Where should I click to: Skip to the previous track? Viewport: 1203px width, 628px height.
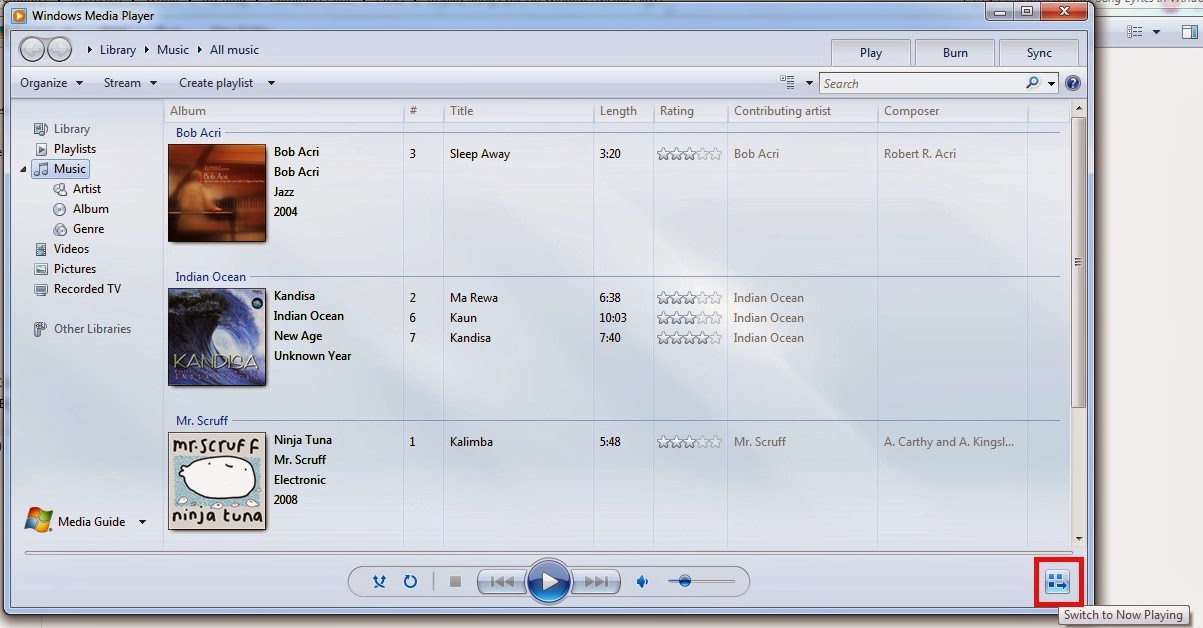click(x=501, y=581)
